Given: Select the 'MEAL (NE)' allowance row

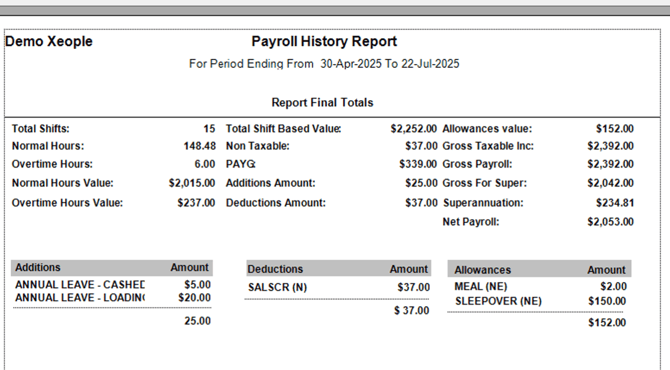Looking at the screenshot, I should pyautogui.click(x=481, y=286).
